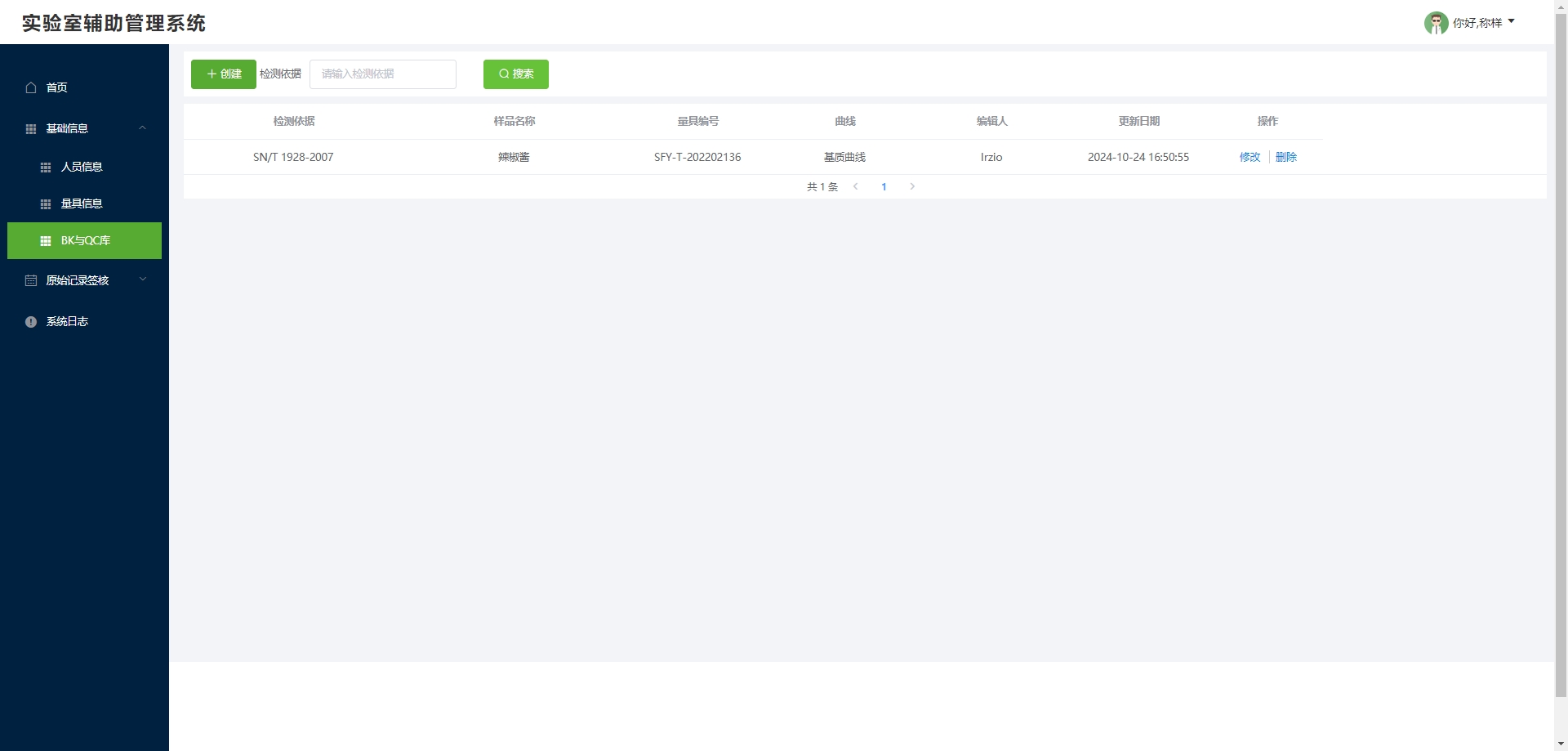Click 修改 link for SN/T 1928-2007
1568x751 pixels.
(x=1249, y=157)
